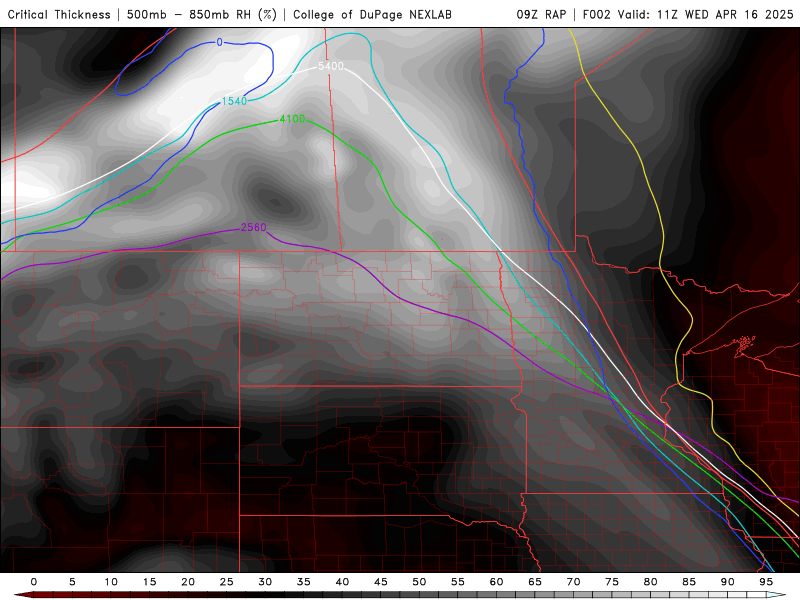Click the 5400 contour label
The width and height of the screenshot is (800, 600).
(331, 66)
